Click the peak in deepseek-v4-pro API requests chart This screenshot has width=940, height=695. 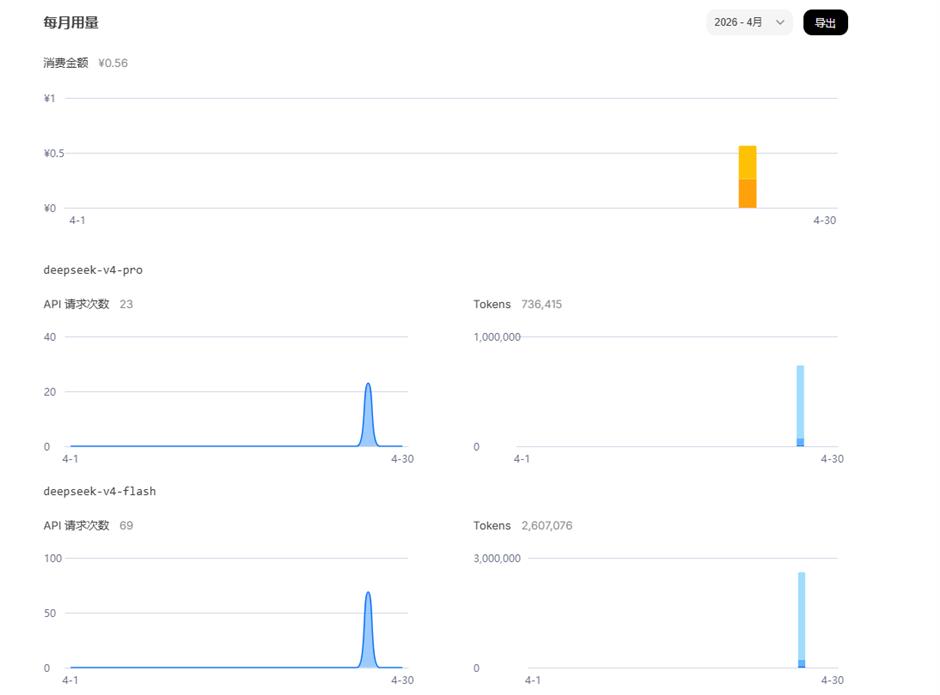[x=368, y=388]
